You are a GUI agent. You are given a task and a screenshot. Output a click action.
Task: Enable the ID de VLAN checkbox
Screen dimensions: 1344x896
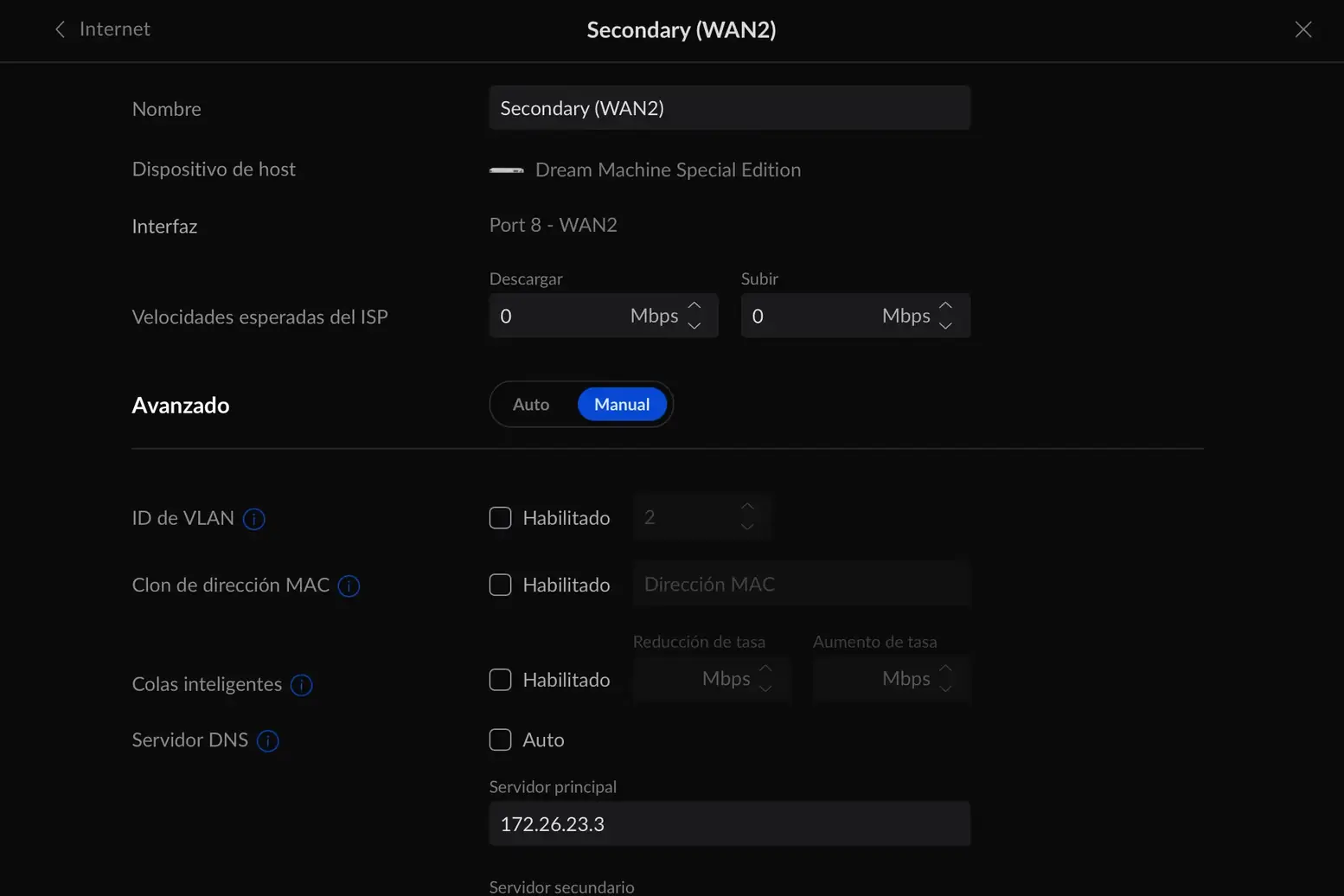(501, 517)
